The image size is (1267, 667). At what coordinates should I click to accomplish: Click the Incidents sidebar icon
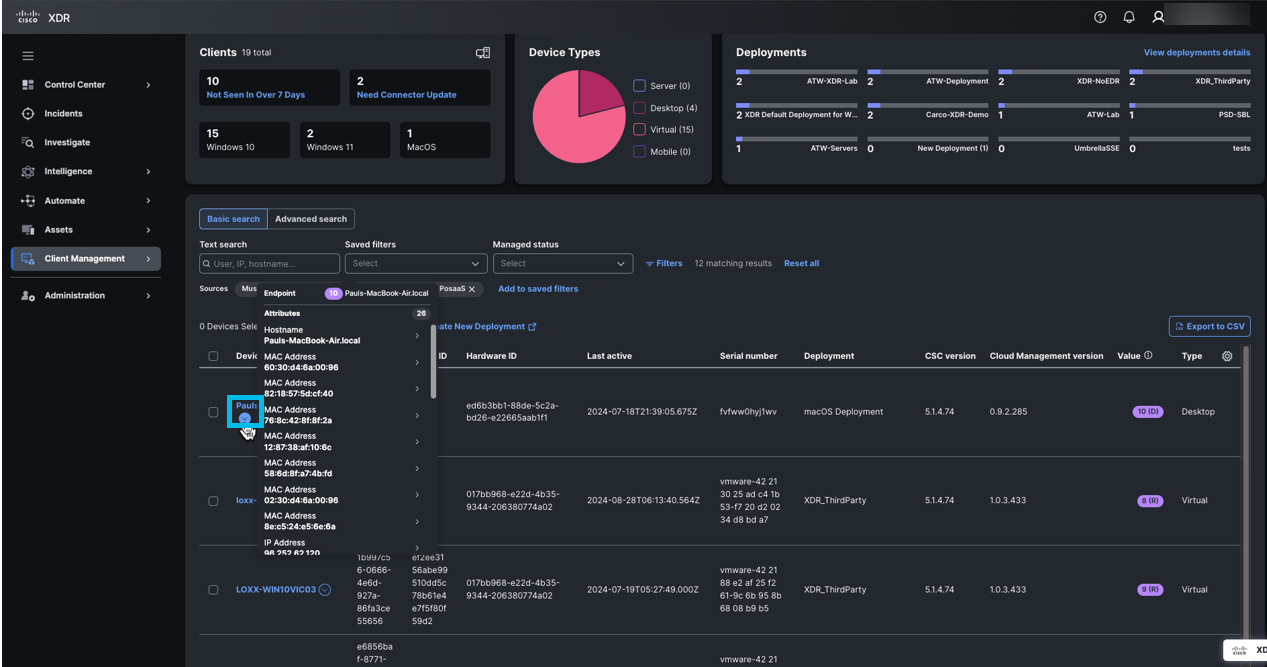[x=28, y=114]
